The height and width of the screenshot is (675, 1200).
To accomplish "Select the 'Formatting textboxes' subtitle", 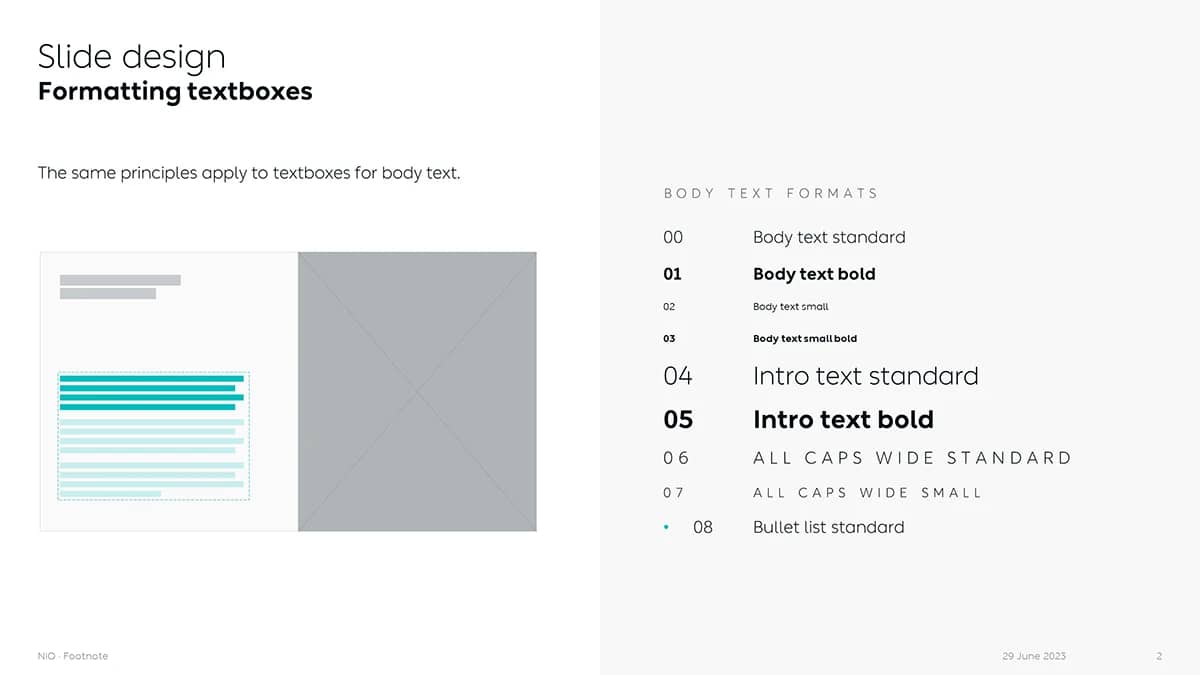I will coord(175,92).
